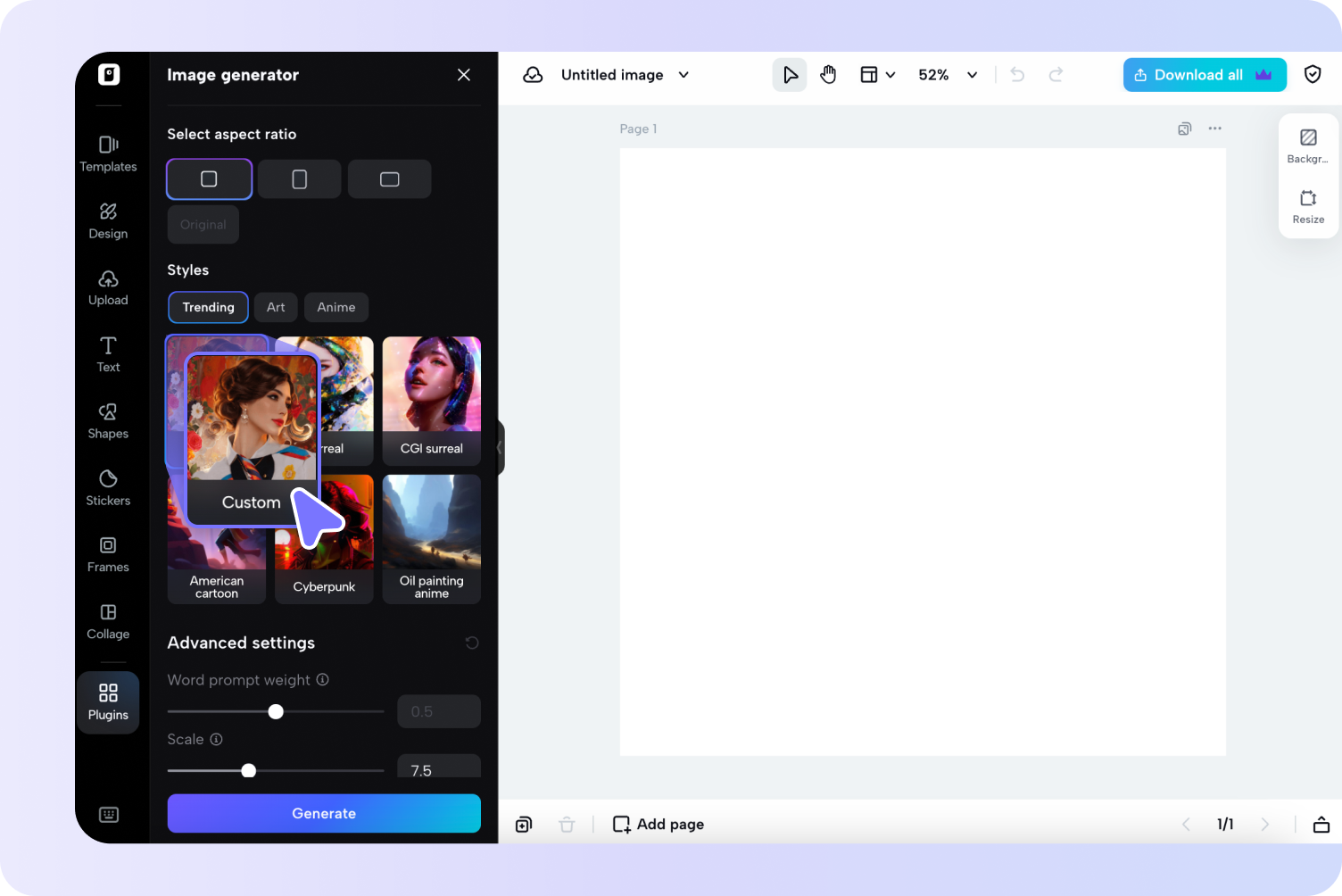This screenshot has width=1342, height=896.
Task: Open the Collage sidebar panel
Action: tap(108, 621)
